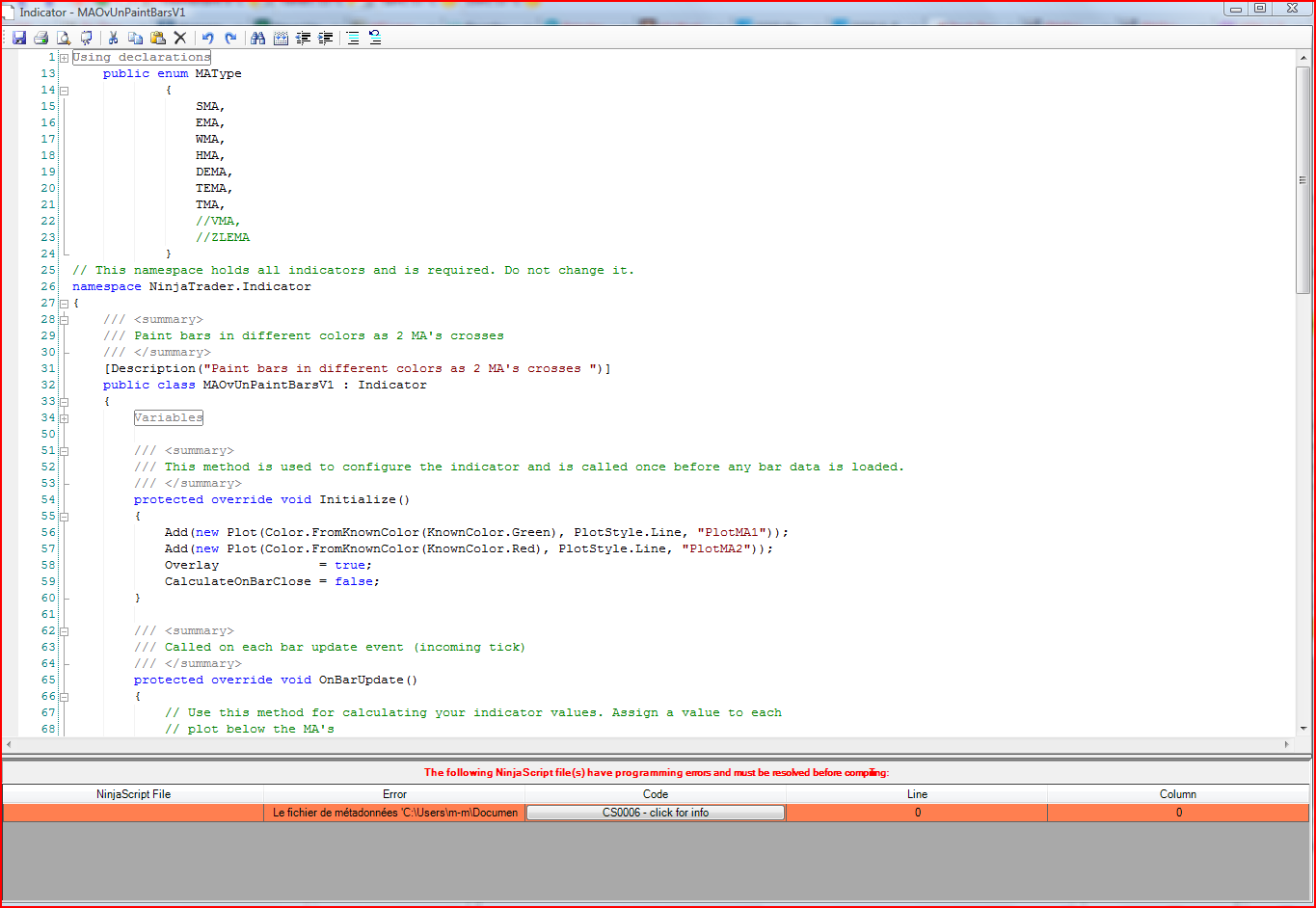Image resolution: width=1316 pixels, height=908 pixels.
Task: Uncomment the selected lines
Action: [375, 38]
